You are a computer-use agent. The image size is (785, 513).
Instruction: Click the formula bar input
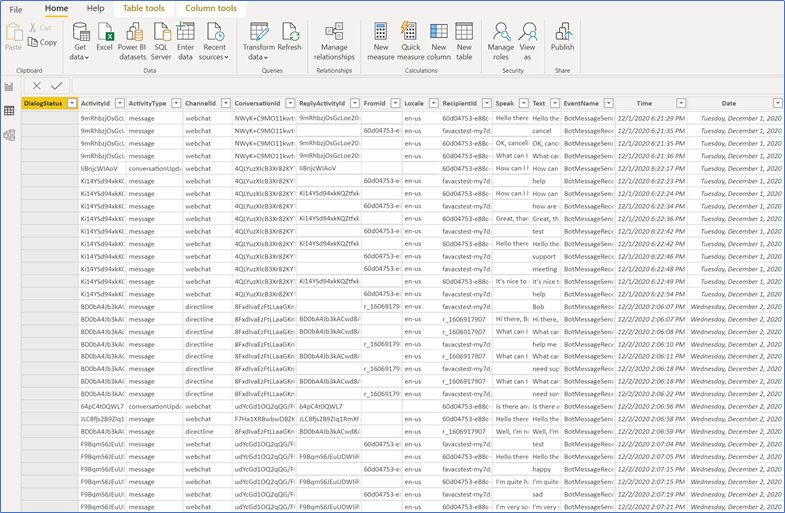[428, 86]
